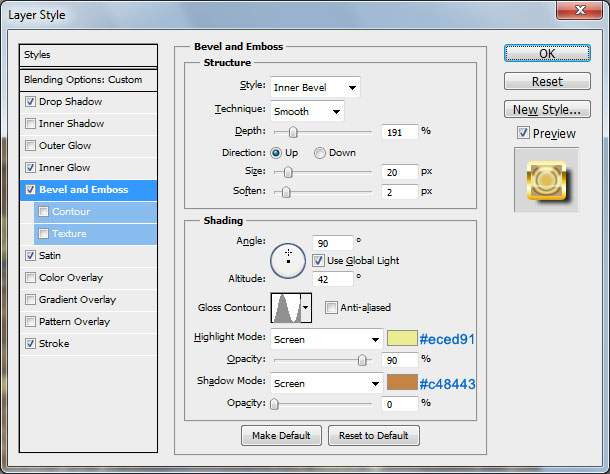Close the Layer Style dialog
The width and height of the screenshot is (610, 474).
(x=580, y=10)
